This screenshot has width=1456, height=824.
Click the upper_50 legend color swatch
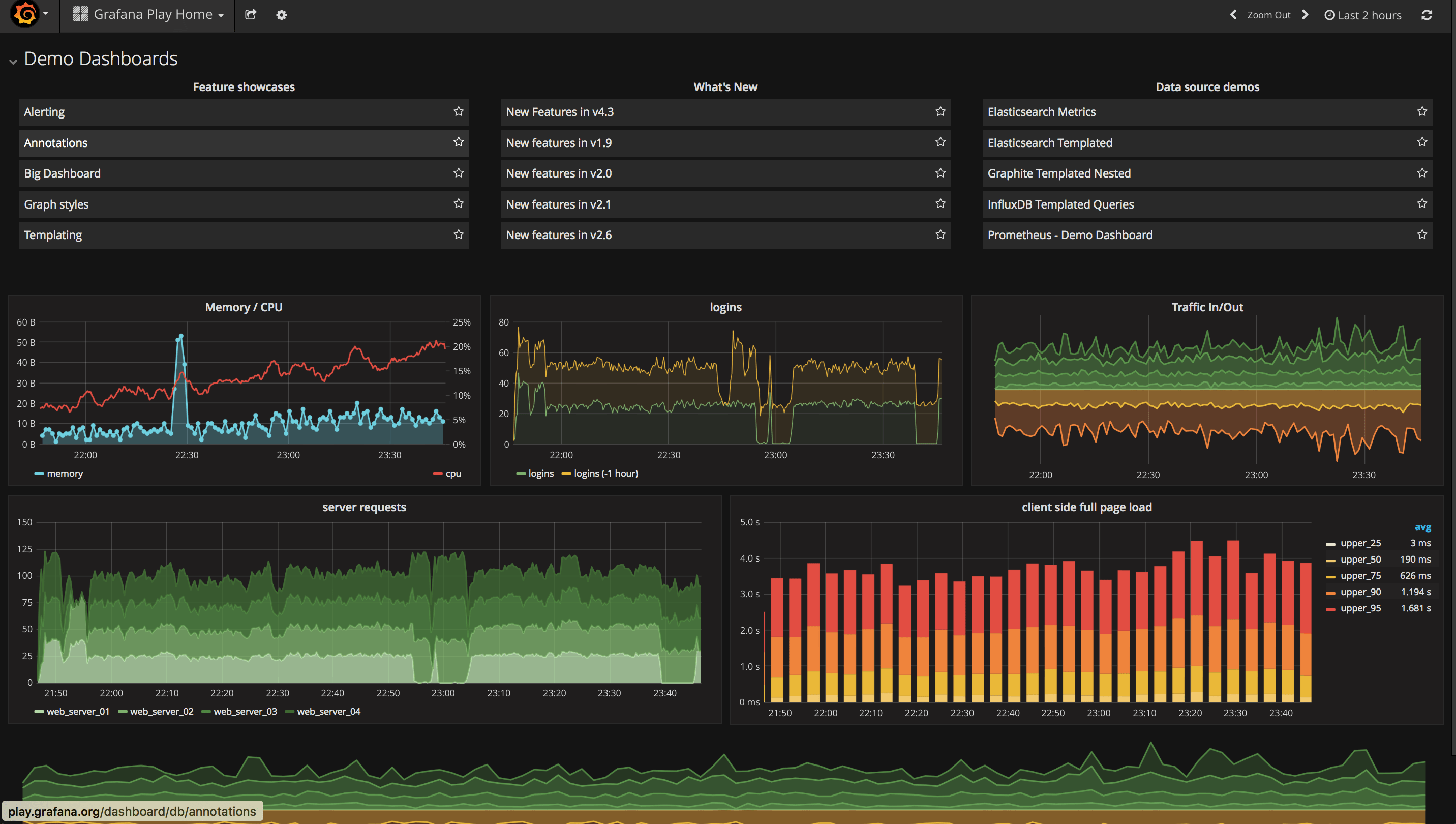(1330, 561)
